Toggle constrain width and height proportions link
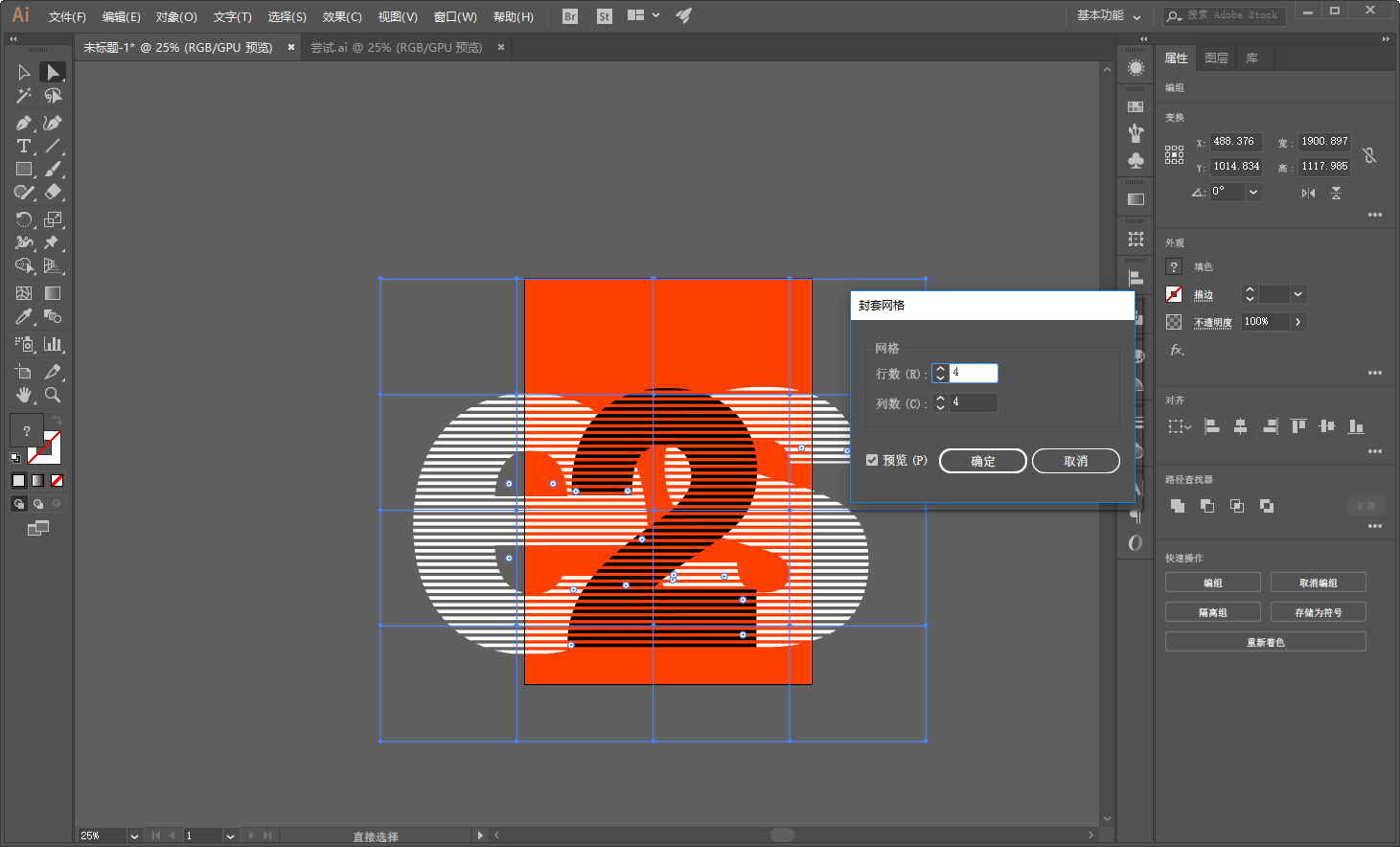 [1369, 154]
